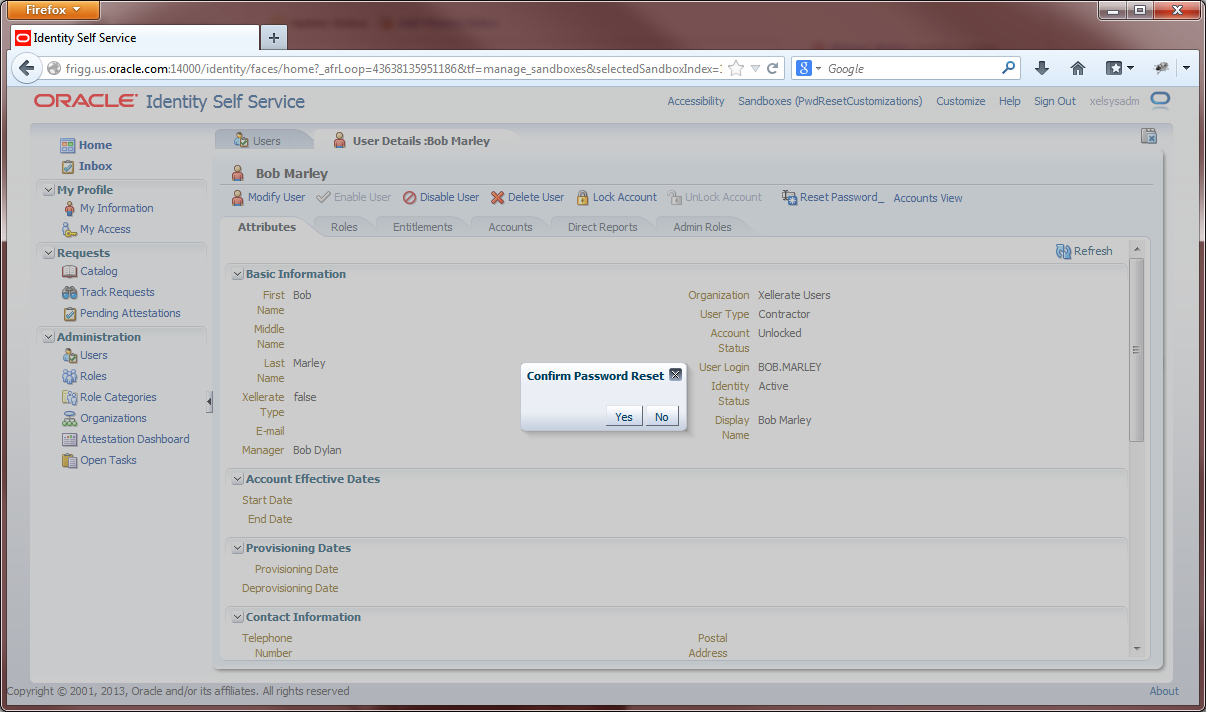Click the Reset Password icon

[x=789, y=197]
